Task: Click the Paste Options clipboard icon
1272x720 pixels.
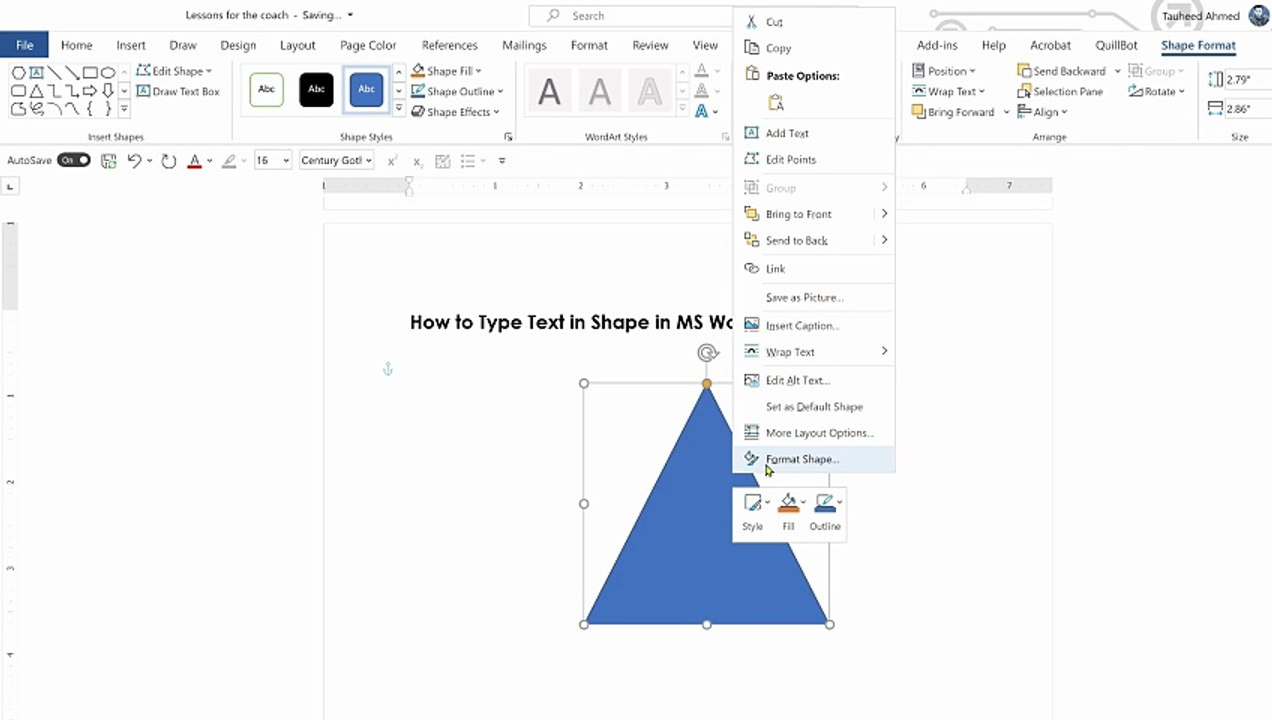Action: (x=776, y=103)
